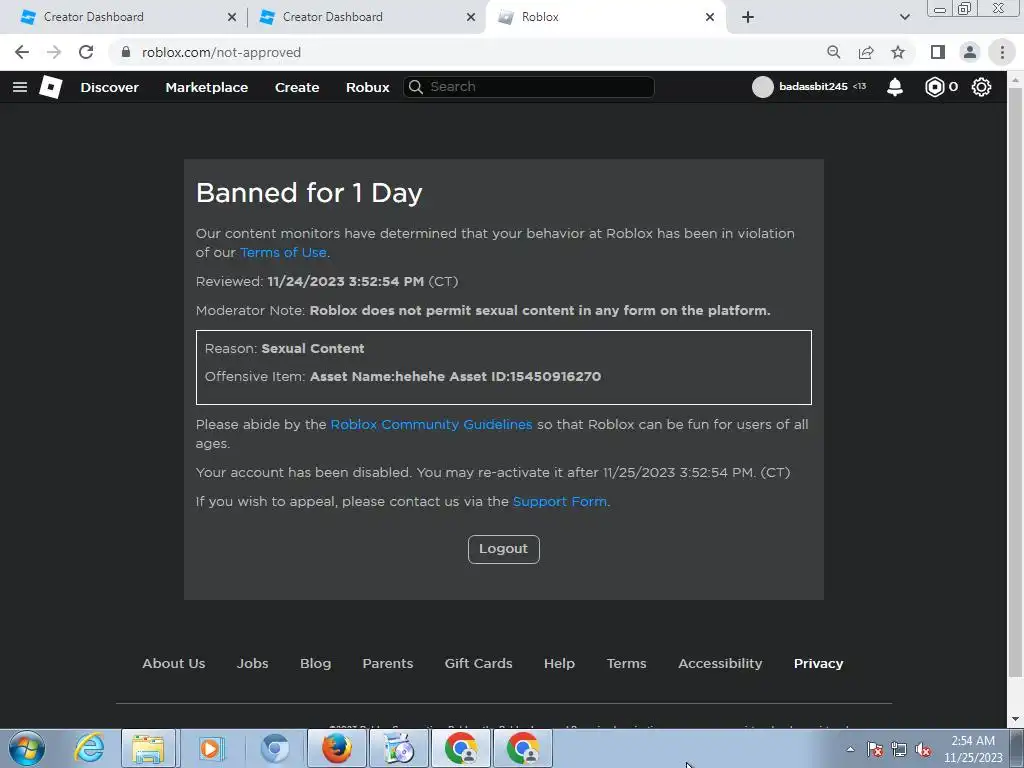Open the Privacy footer link
This screenshot has width=1024, height=768.
(x=818, y=664)
